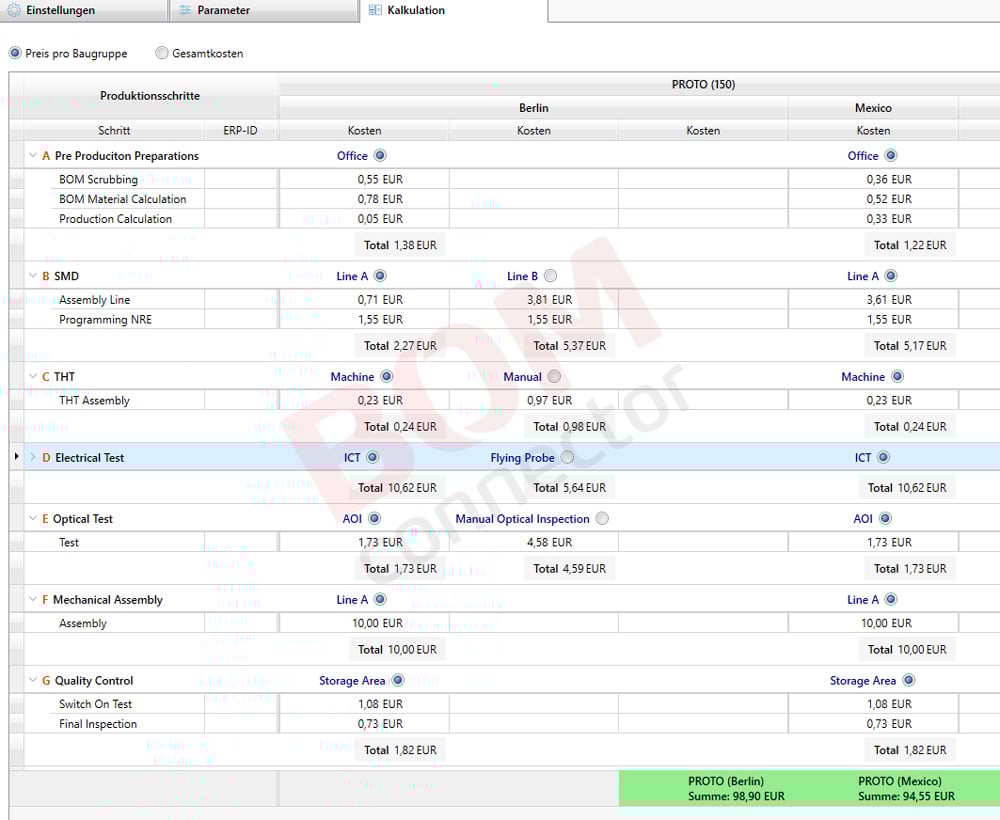Enable Storage Area for Quality Control in Berlin

[x=397, y=680]
